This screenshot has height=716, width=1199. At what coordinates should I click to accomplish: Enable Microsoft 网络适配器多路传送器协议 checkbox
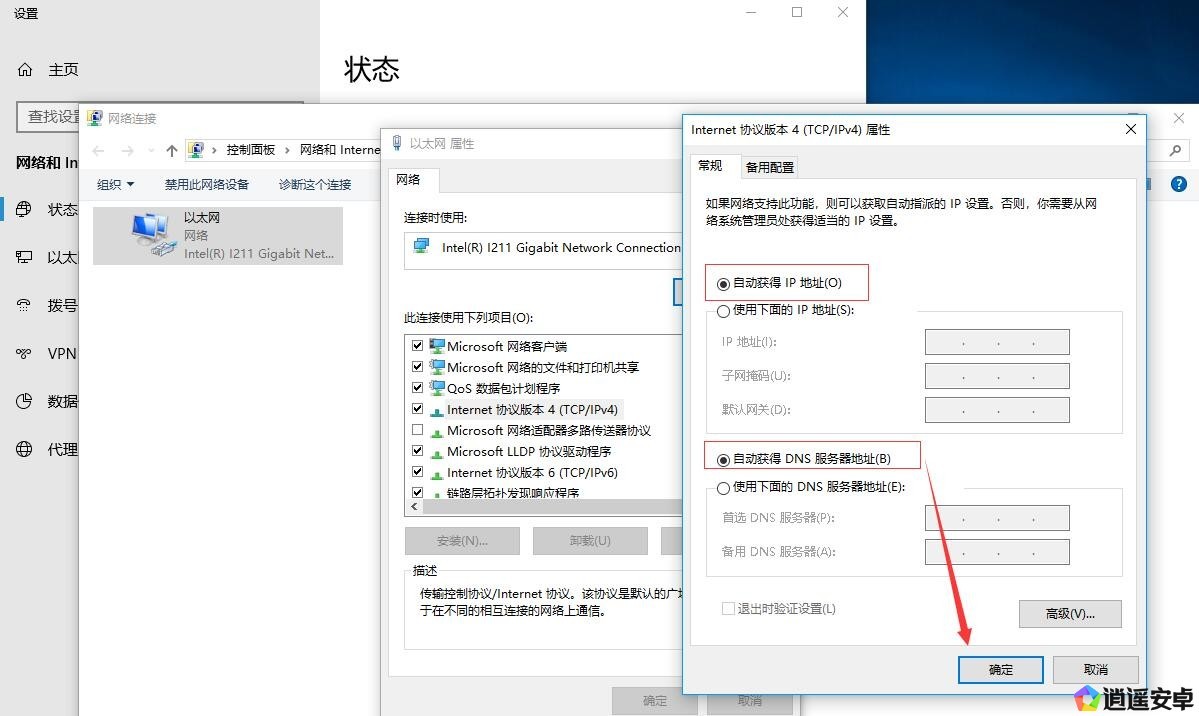coord(417,430)
